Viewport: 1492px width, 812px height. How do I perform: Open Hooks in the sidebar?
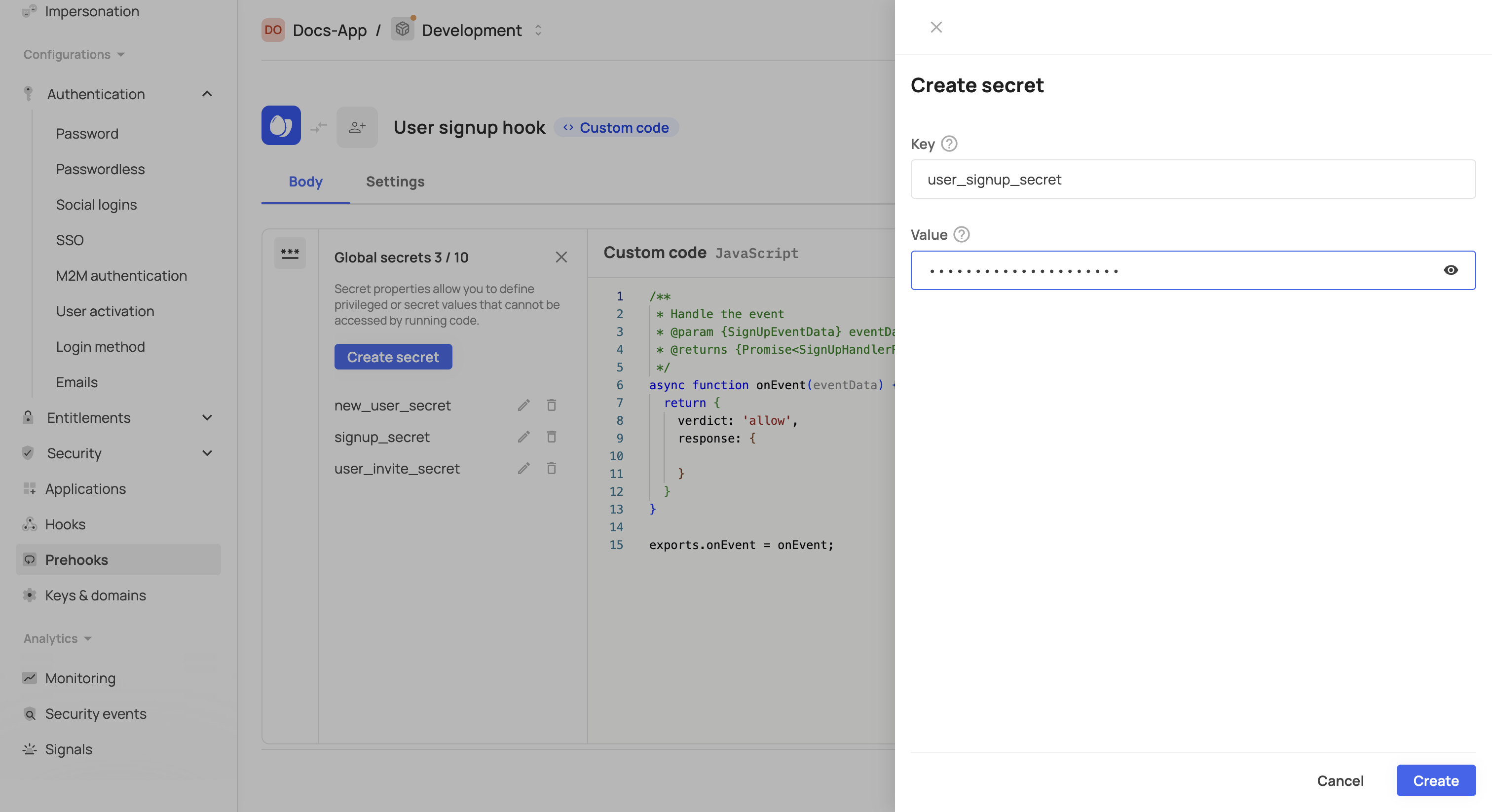(x=65, y=524)
